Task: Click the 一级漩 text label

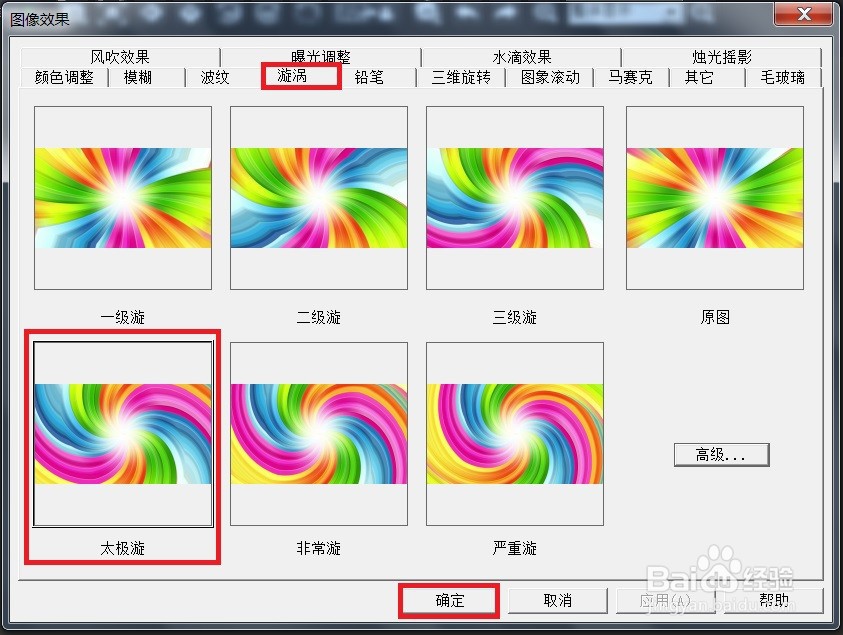Action: pyautogui.click(x=123, y=317)
